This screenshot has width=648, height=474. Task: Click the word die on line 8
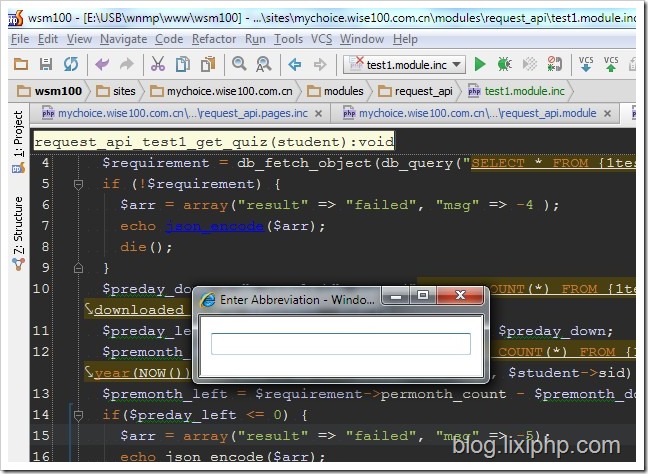pos(133,247)
